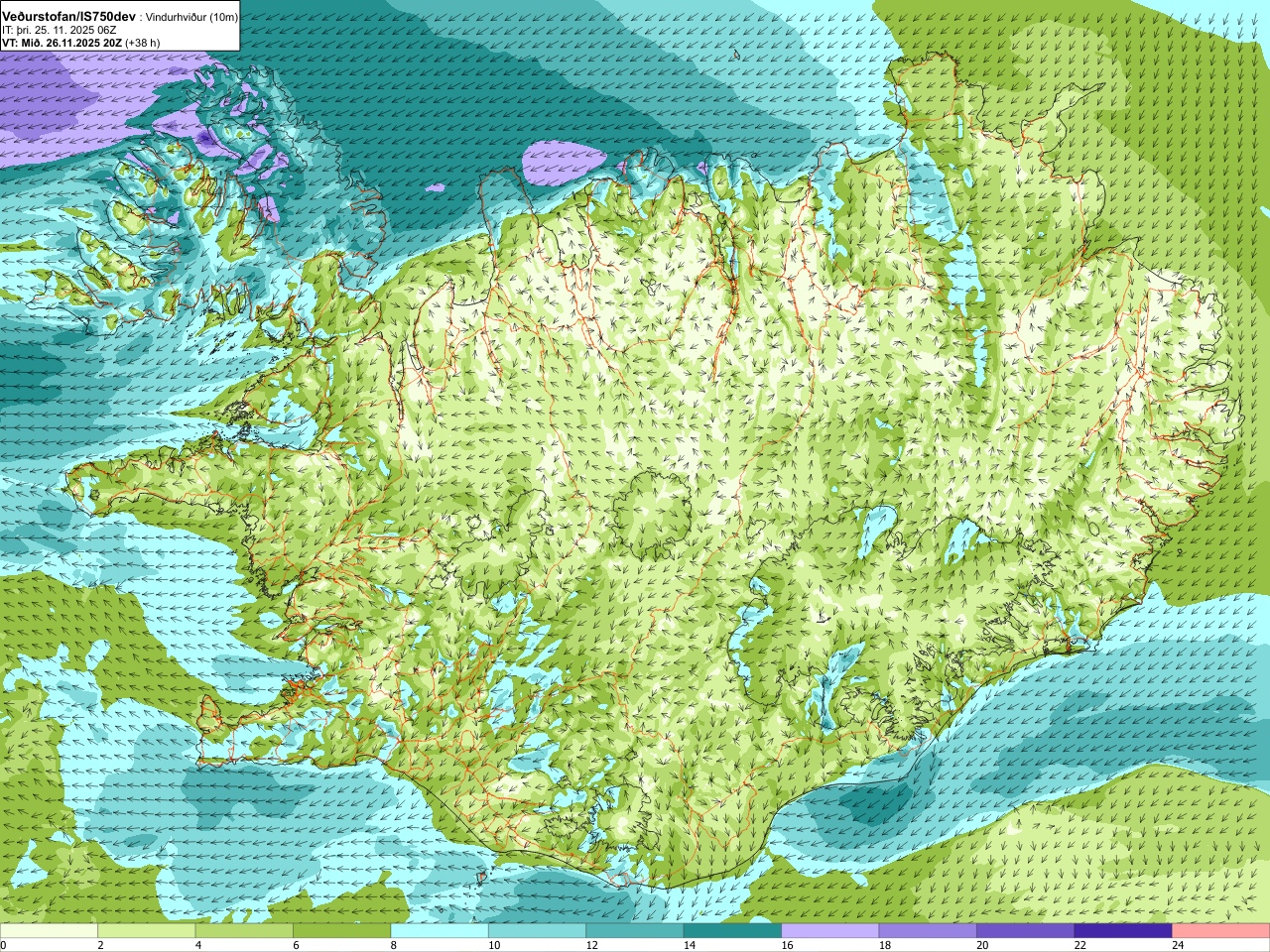The width and height of the screenshot is (1270, 952).
Task: Pick the medium teal 12–14 legend swatch
Action: (x=635, y=931)
